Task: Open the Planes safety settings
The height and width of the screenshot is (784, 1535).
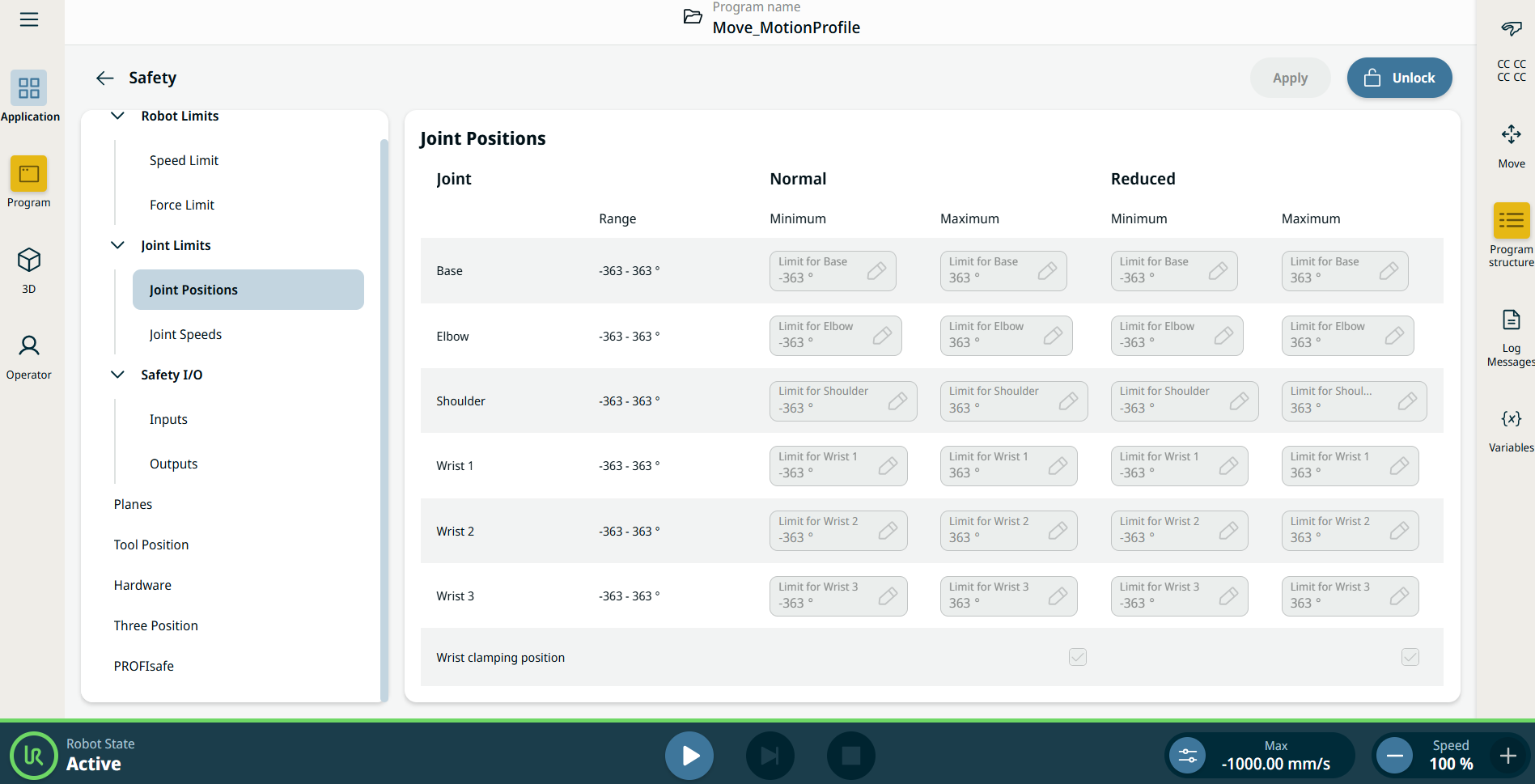Action: tap(133, 504)
